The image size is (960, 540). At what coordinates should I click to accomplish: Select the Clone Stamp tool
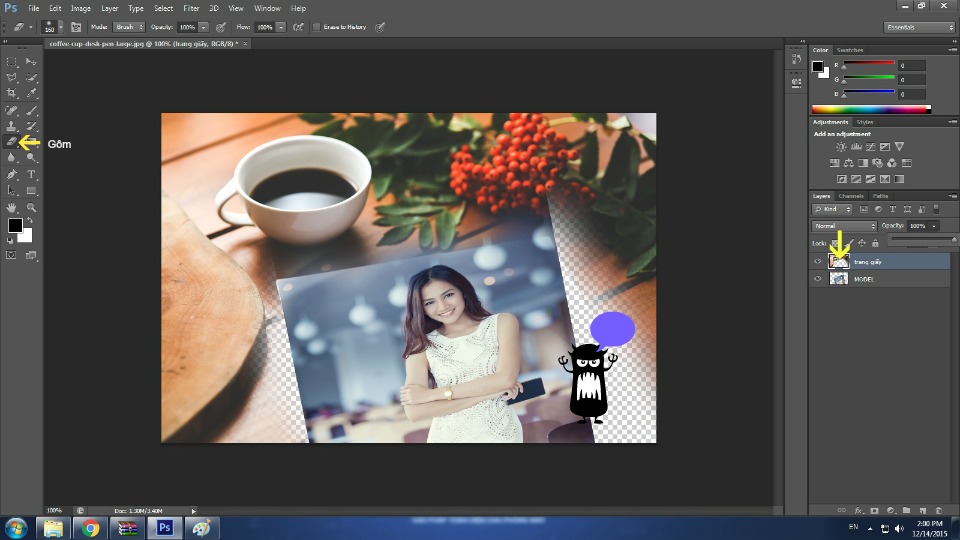pos(12,126)
